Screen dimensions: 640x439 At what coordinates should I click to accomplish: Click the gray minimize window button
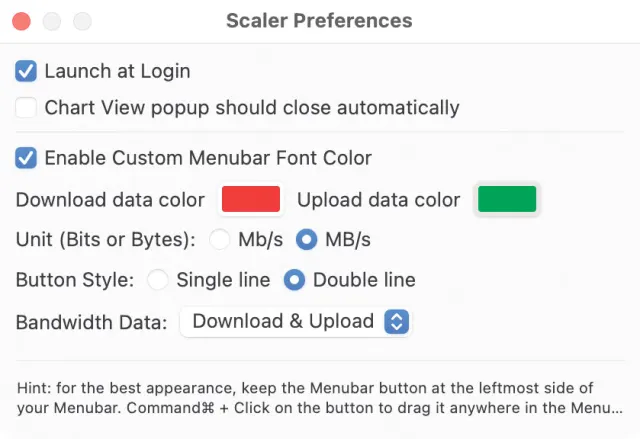pyautogui.click(x=52, y=21)
